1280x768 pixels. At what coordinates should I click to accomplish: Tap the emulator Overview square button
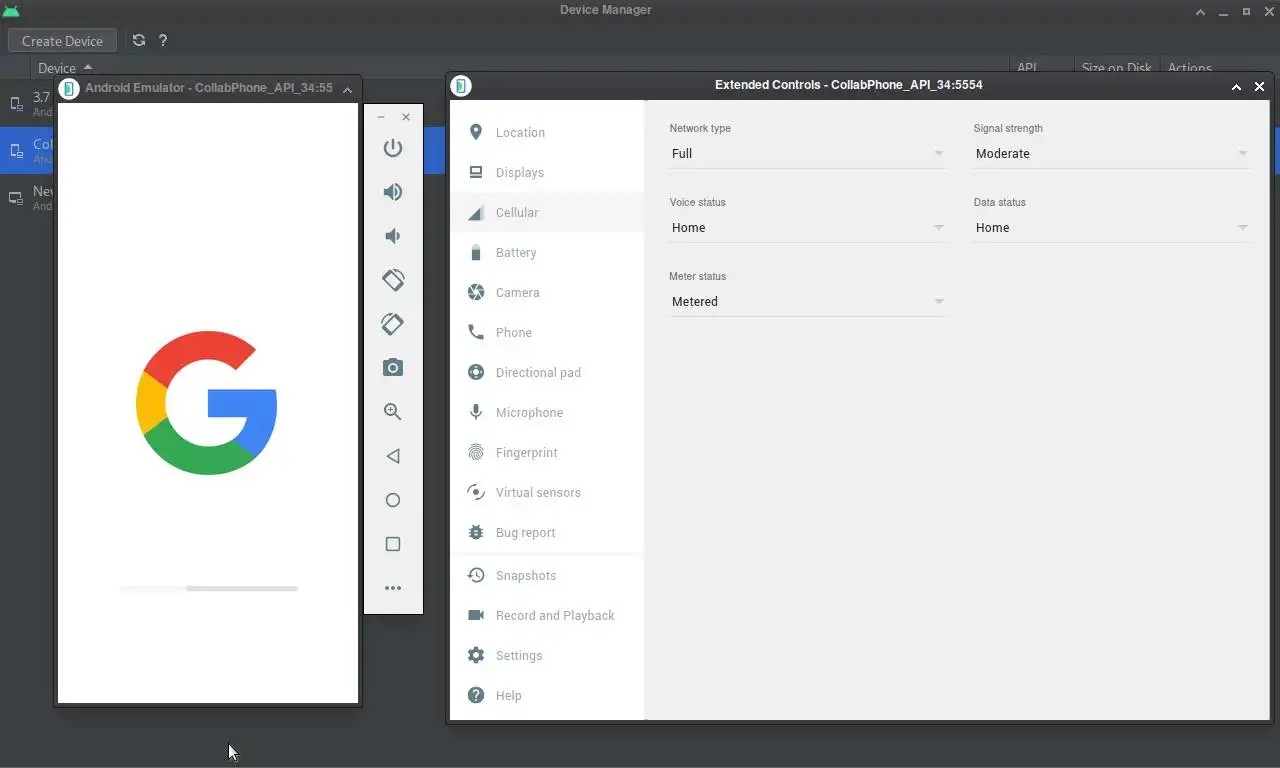(x=393, y=544)
